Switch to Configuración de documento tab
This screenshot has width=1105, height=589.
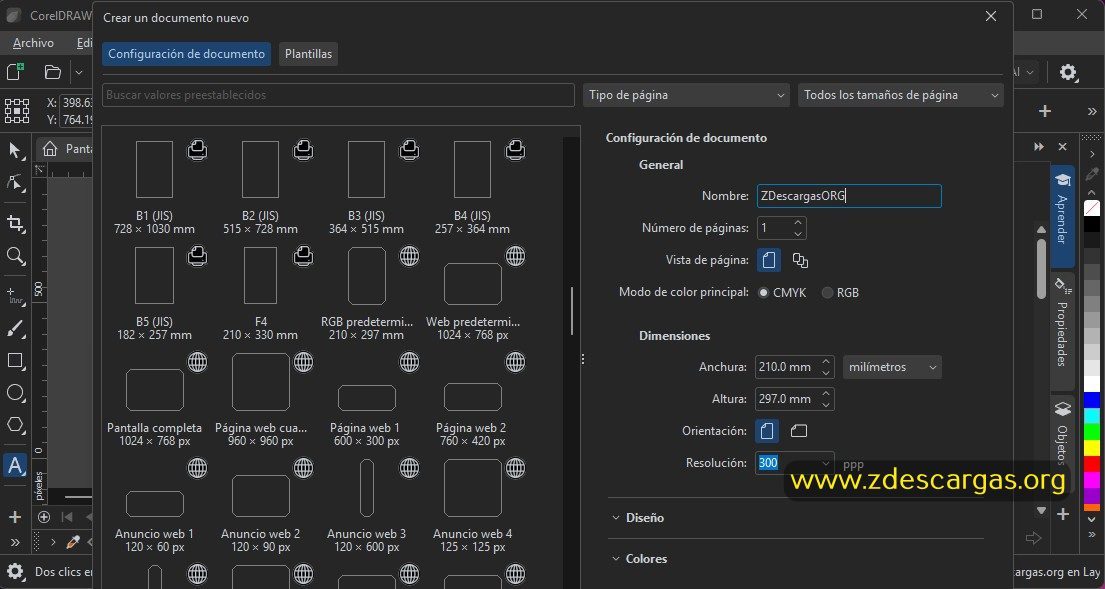(x=187, y=54)
